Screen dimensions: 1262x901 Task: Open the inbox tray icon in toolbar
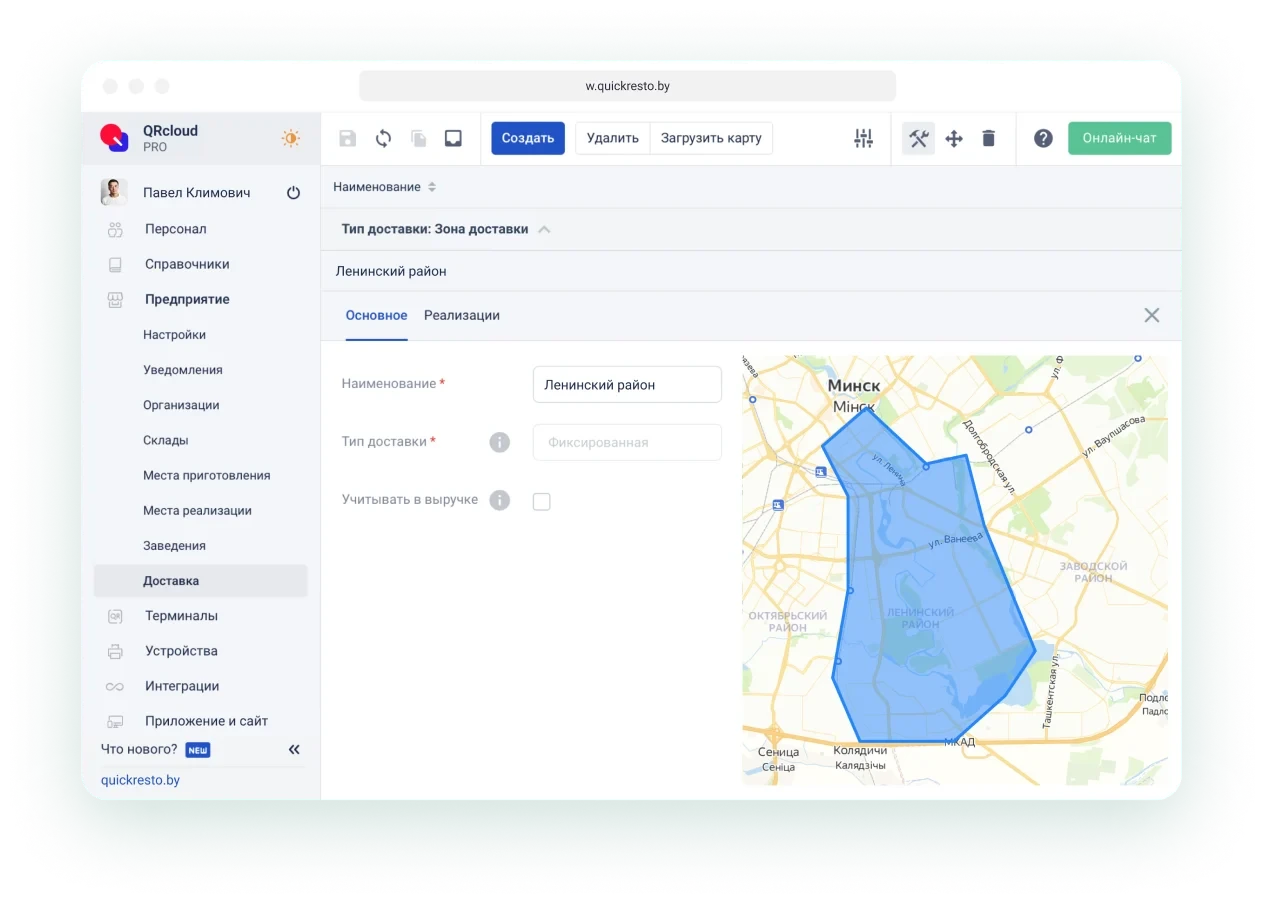[x=453, y=138]
